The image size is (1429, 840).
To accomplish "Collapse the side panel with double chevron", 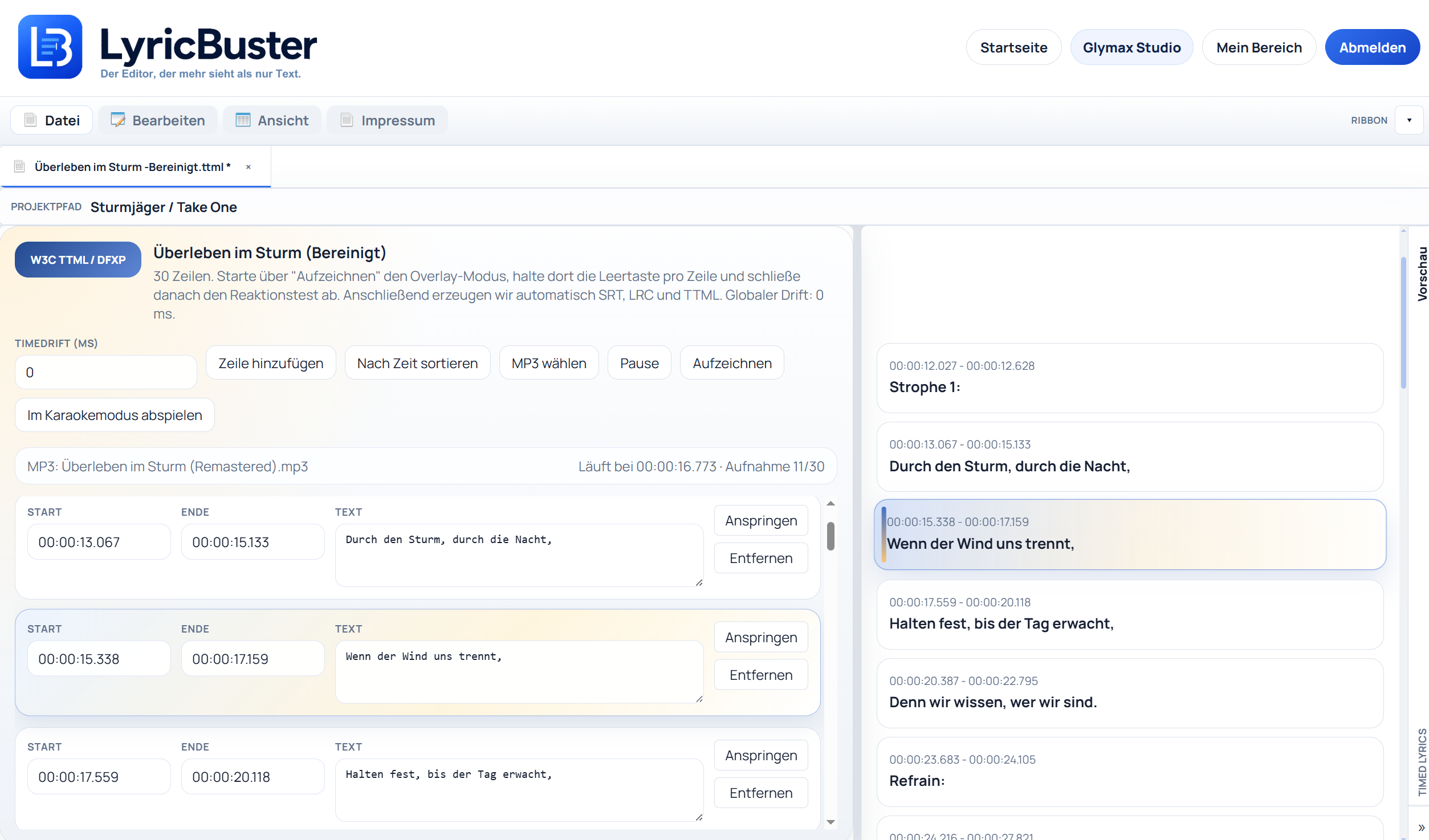I will pyautogui.click(x=1421, y=827).
